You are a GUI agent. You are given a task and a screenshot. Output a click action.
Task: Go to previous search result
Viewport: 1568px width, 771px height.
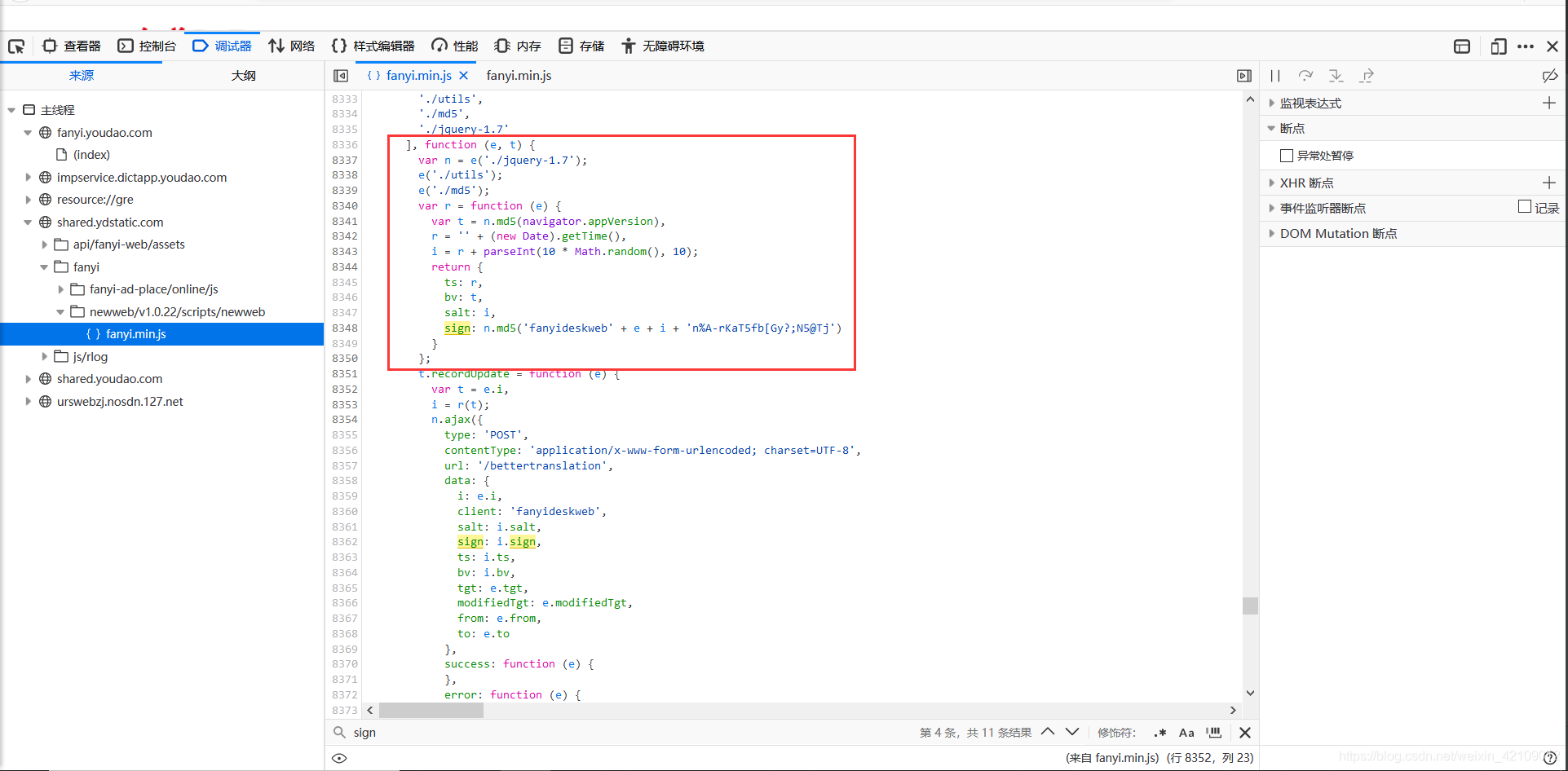point(1048,732)
